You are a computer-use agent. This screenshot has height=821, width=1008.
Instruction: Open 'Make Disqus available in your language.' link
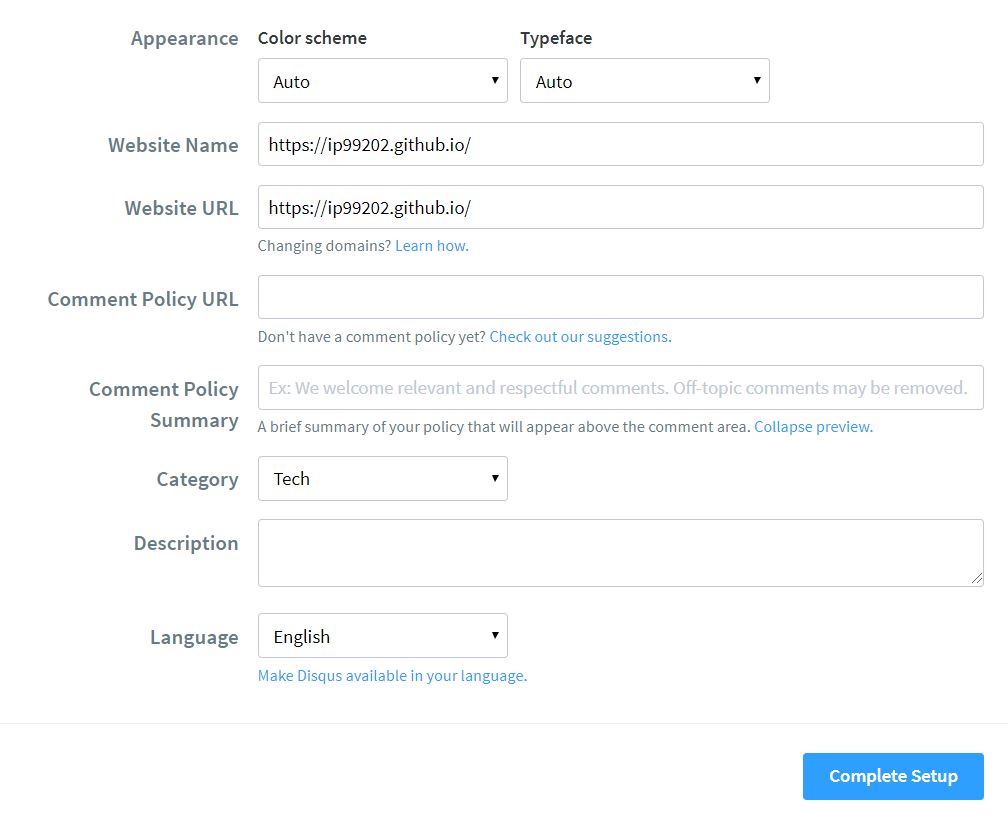click(392, 675)
